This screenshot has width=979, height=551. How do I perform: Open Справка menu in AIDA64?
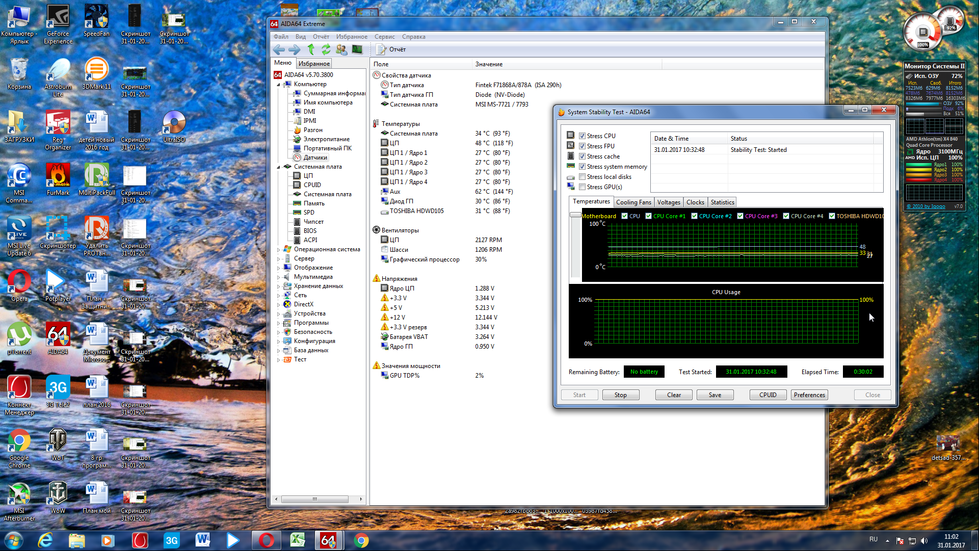(413, 37)
